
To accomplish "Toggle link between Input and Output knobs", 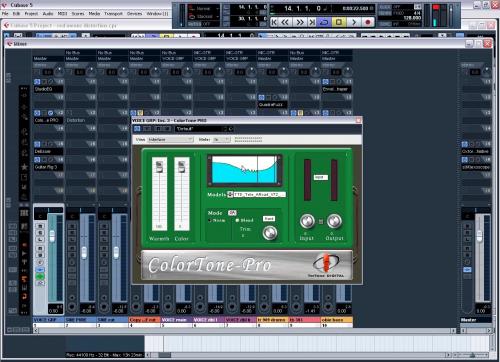I will click(x=321, y=221).
